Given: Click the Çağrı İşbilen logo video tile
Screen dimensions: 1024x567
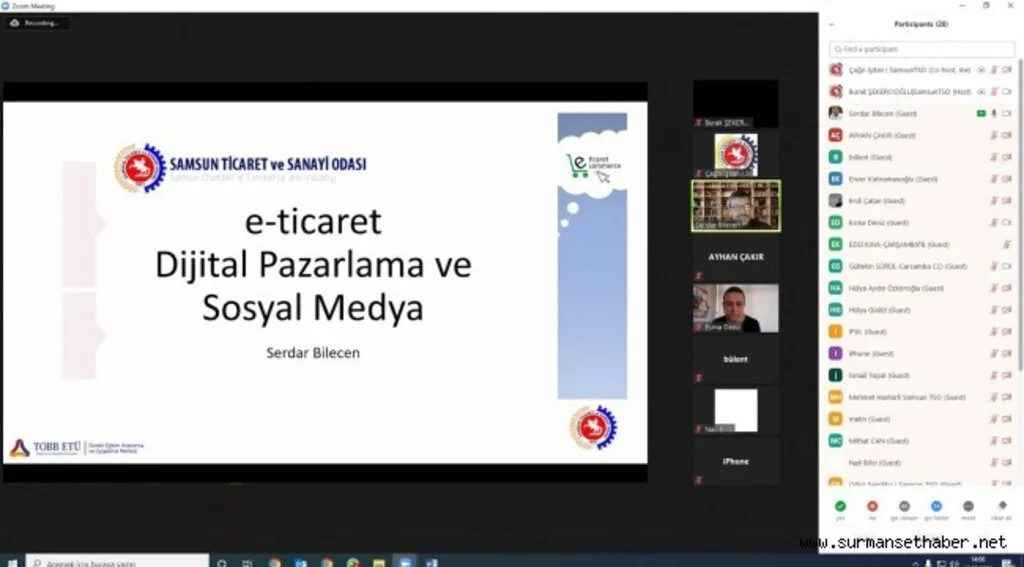Looking at the screenshot, I should (x=736, y=155).
